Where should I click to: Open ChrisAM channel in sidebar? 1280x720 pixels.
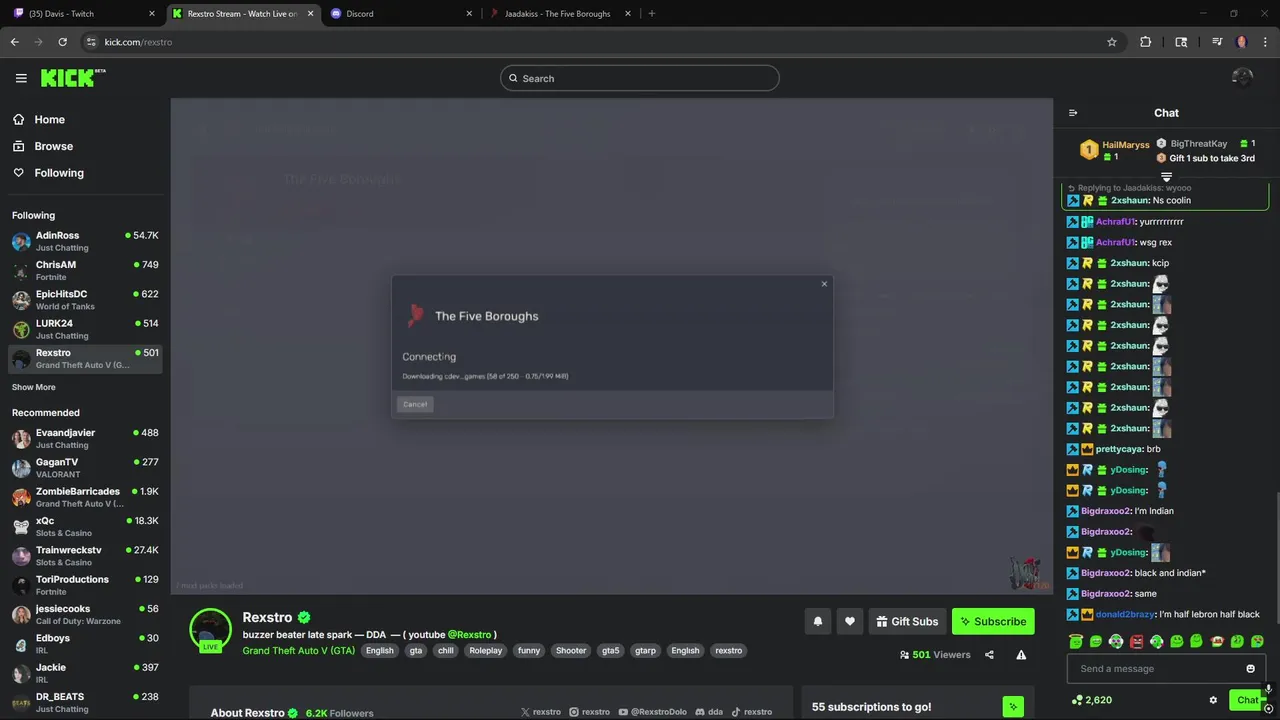[x=85, y=270]
